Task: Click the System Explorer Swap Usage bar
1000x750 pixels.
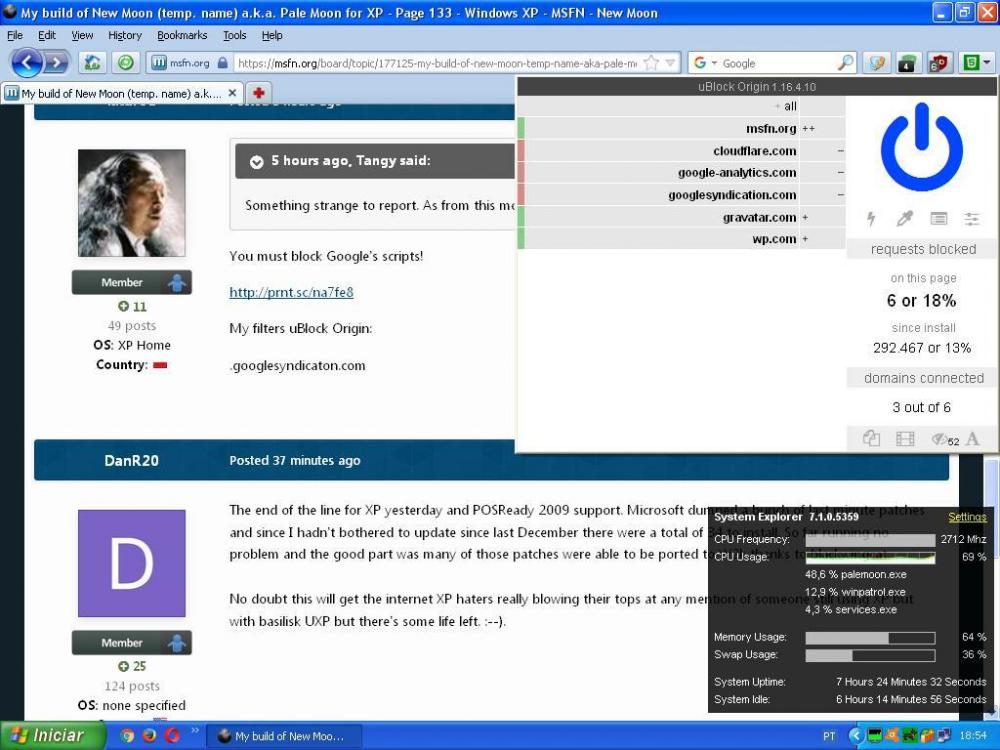Action: (x=870, y=655)
